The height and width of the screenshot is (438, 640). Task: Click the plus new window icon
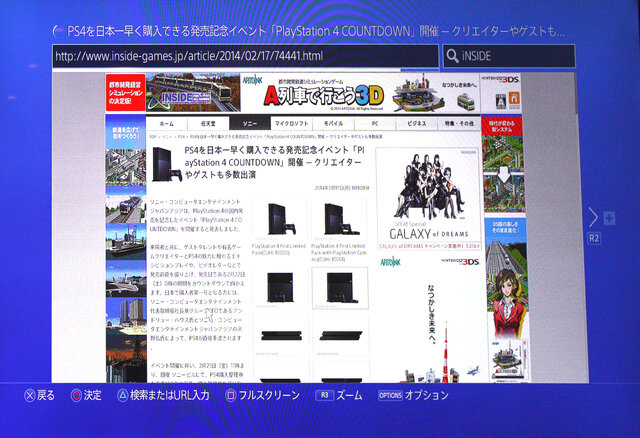[x=609, y=218]
